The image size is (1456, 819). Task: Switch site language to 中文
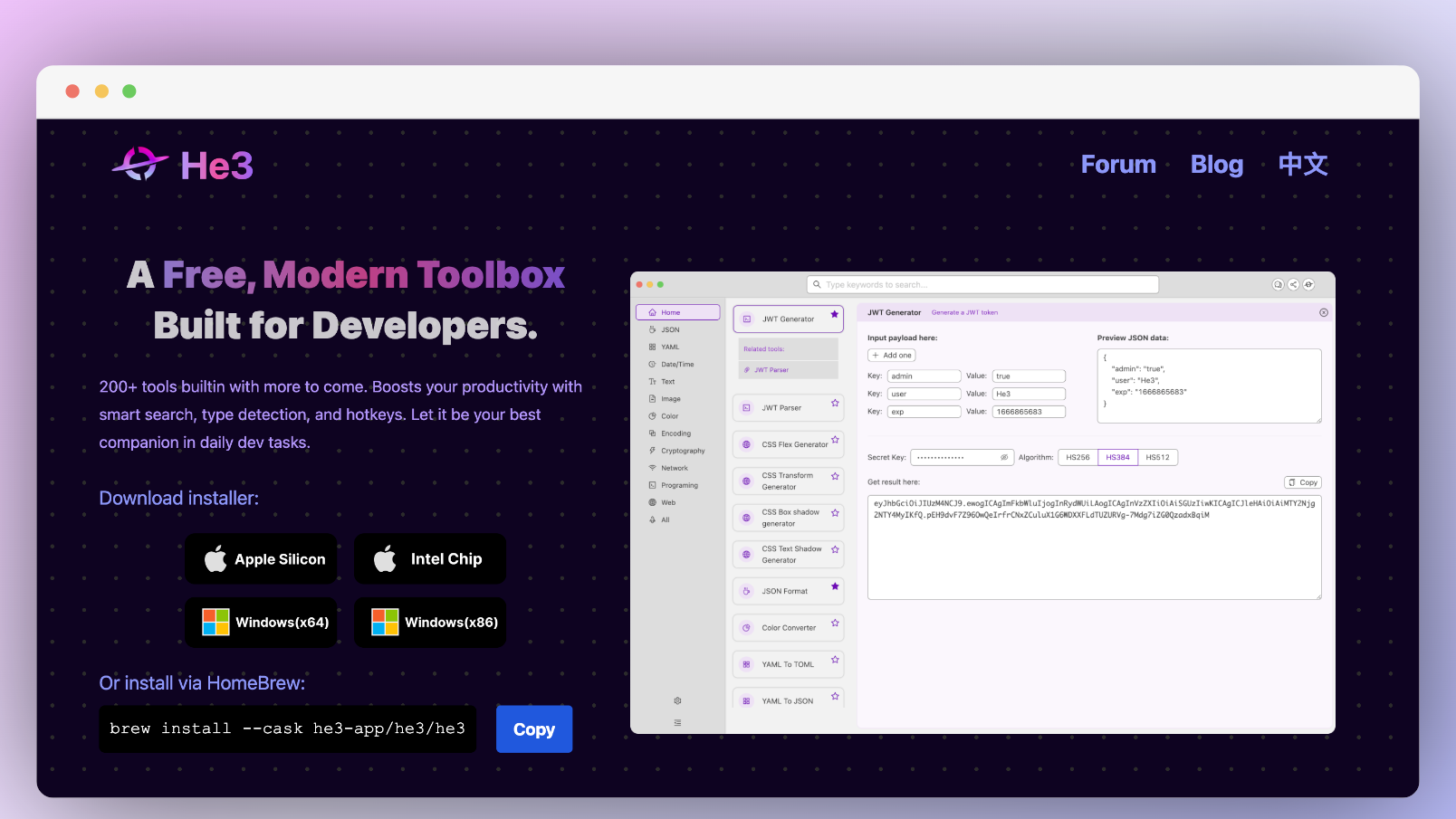coord(1303,164)
